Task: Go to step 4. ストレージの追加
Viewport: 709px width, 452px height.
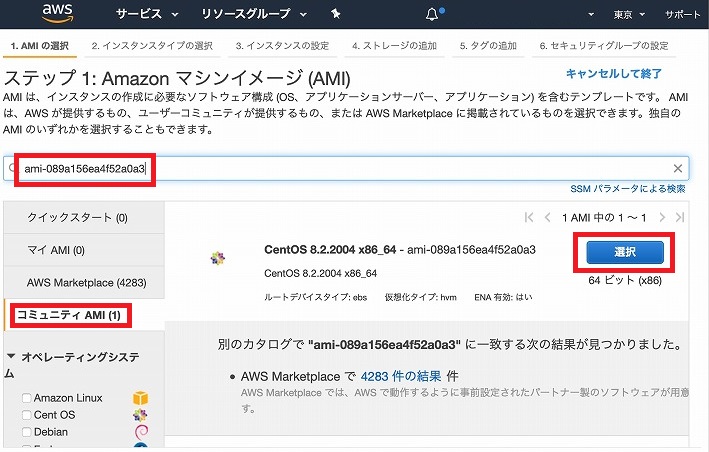Action: coord(394,46)
